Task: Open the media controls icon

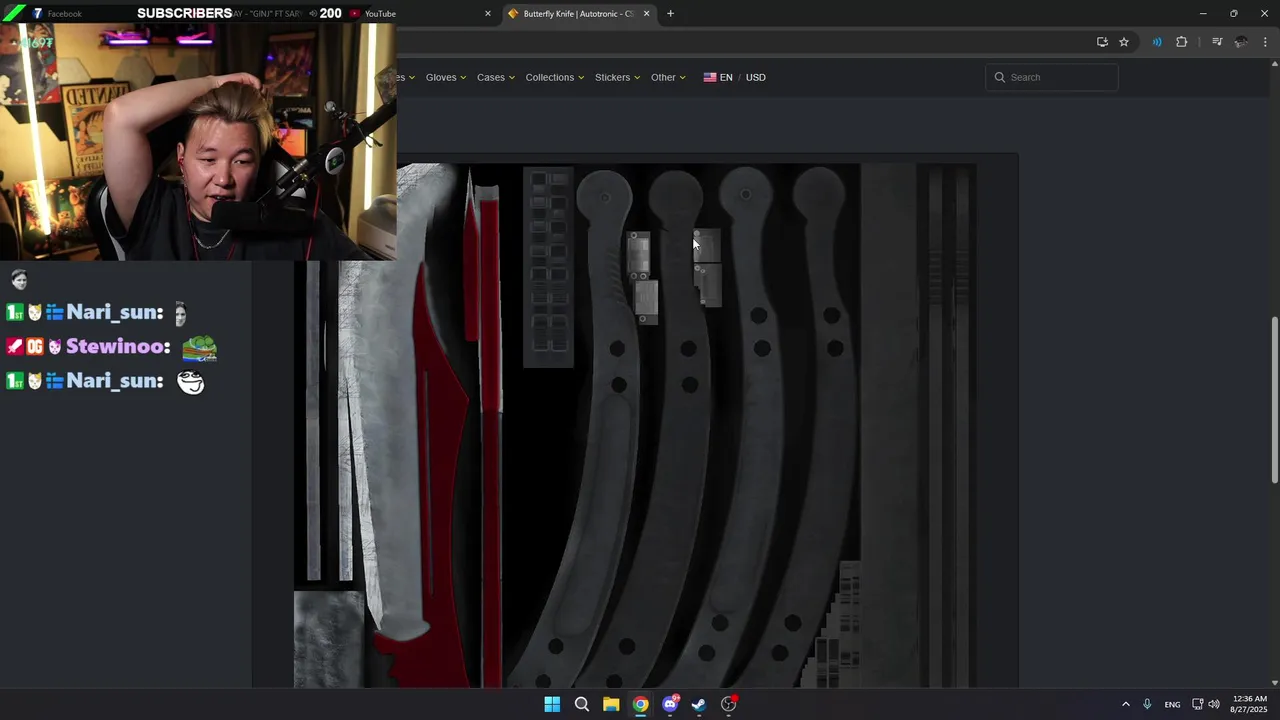Action: 1217,42
